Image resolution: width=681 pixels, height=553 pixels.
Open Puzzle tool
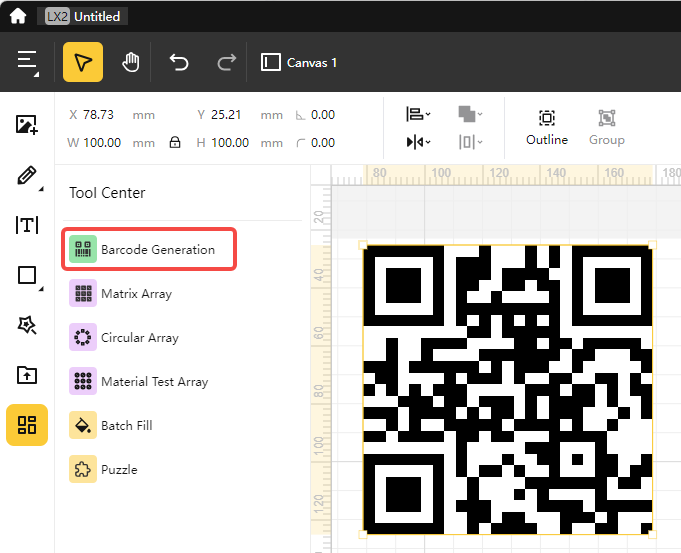coord(103,469)
